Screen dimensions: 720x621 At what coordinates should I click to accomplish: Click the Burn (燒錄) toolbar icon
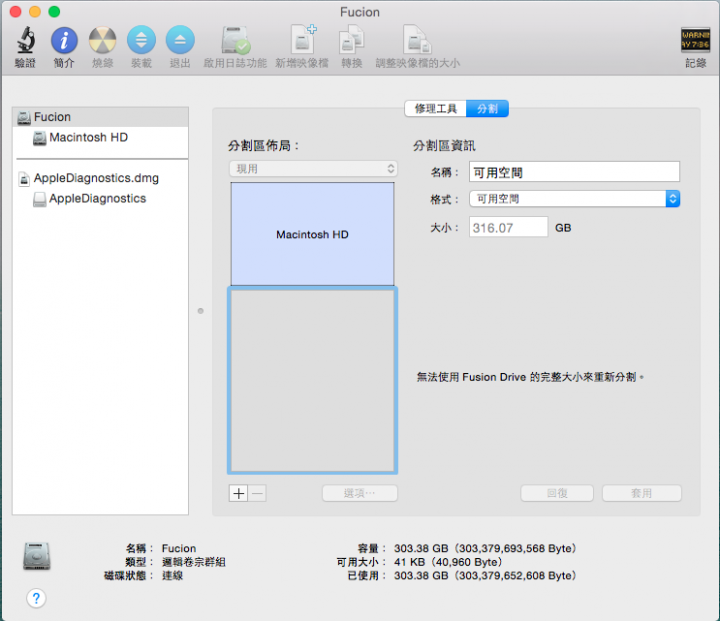coord(102,40)
